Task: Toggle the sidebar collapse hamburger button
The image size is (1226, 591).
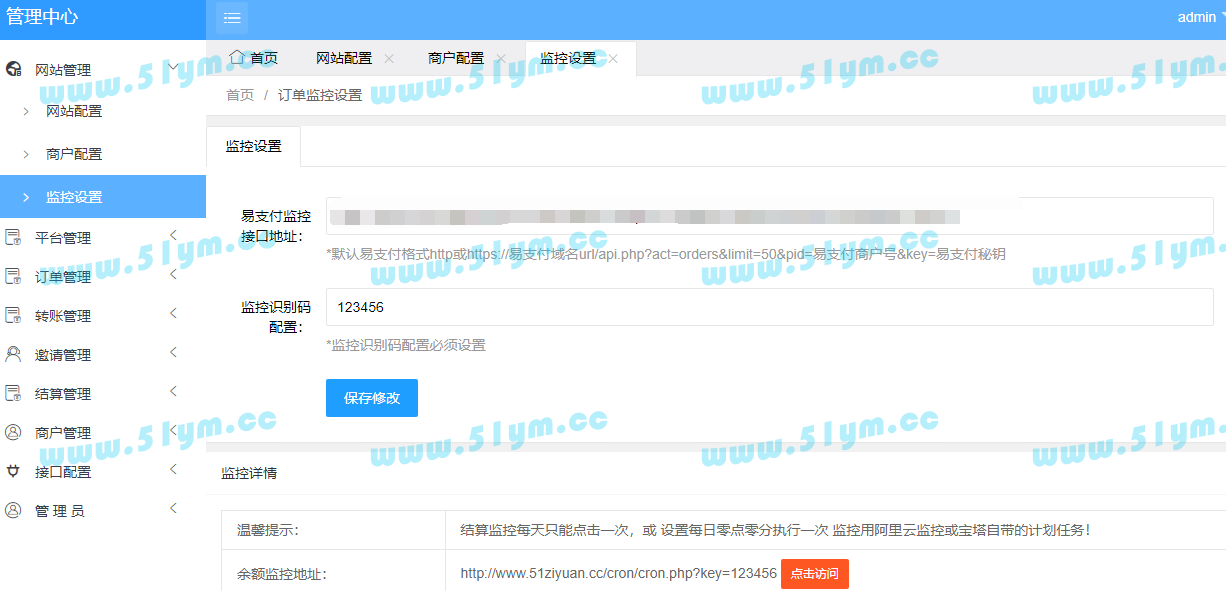Action: [232, 18]
